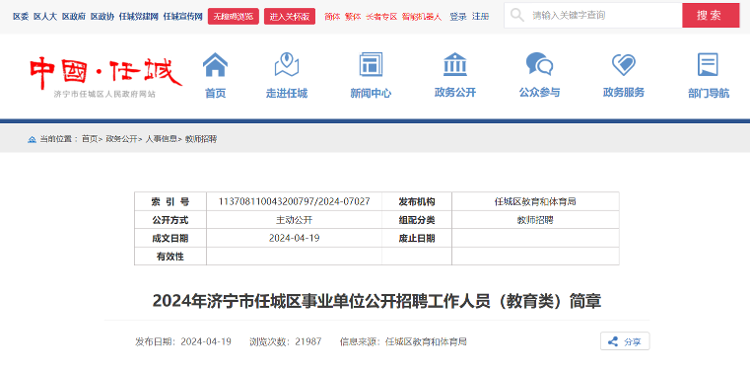The image size is (750, 371).
Task: Click the 首页 house icon
Action: pos(215,65)
